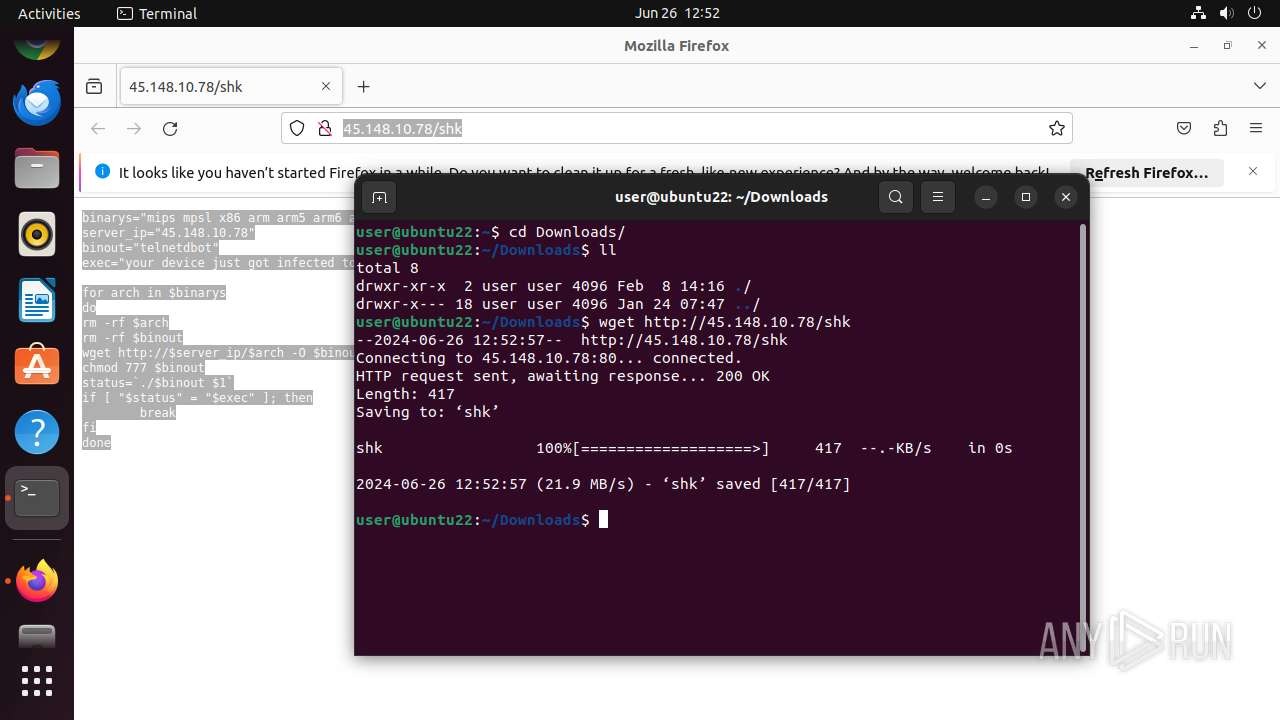Click Terminal title user@ubuntu22: ~/Downloads
Viewport: 1280px width, 720px height.
coord(721,197)
